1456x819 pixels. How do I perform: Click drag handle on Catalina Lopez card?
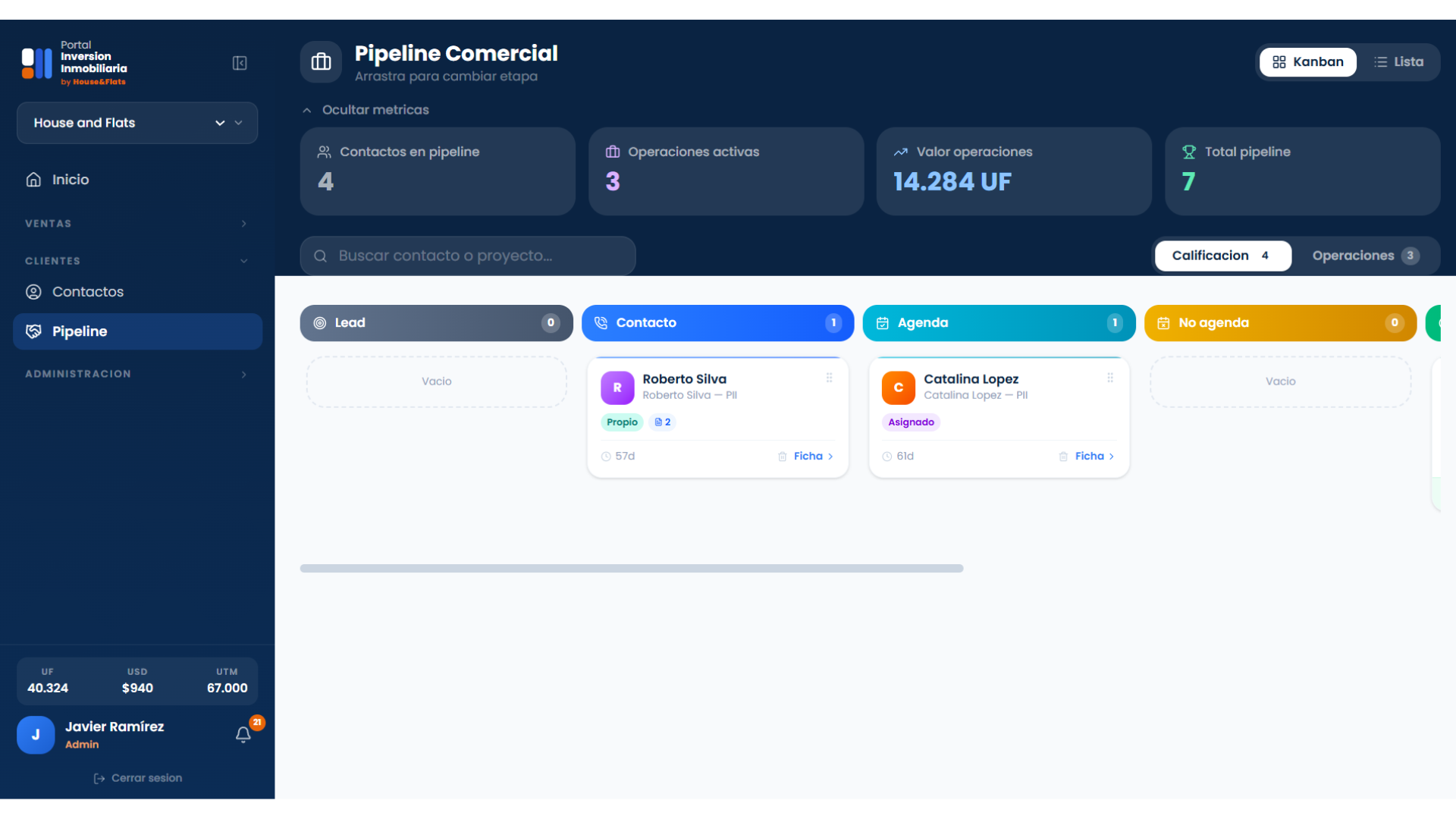click(1110, 378)
